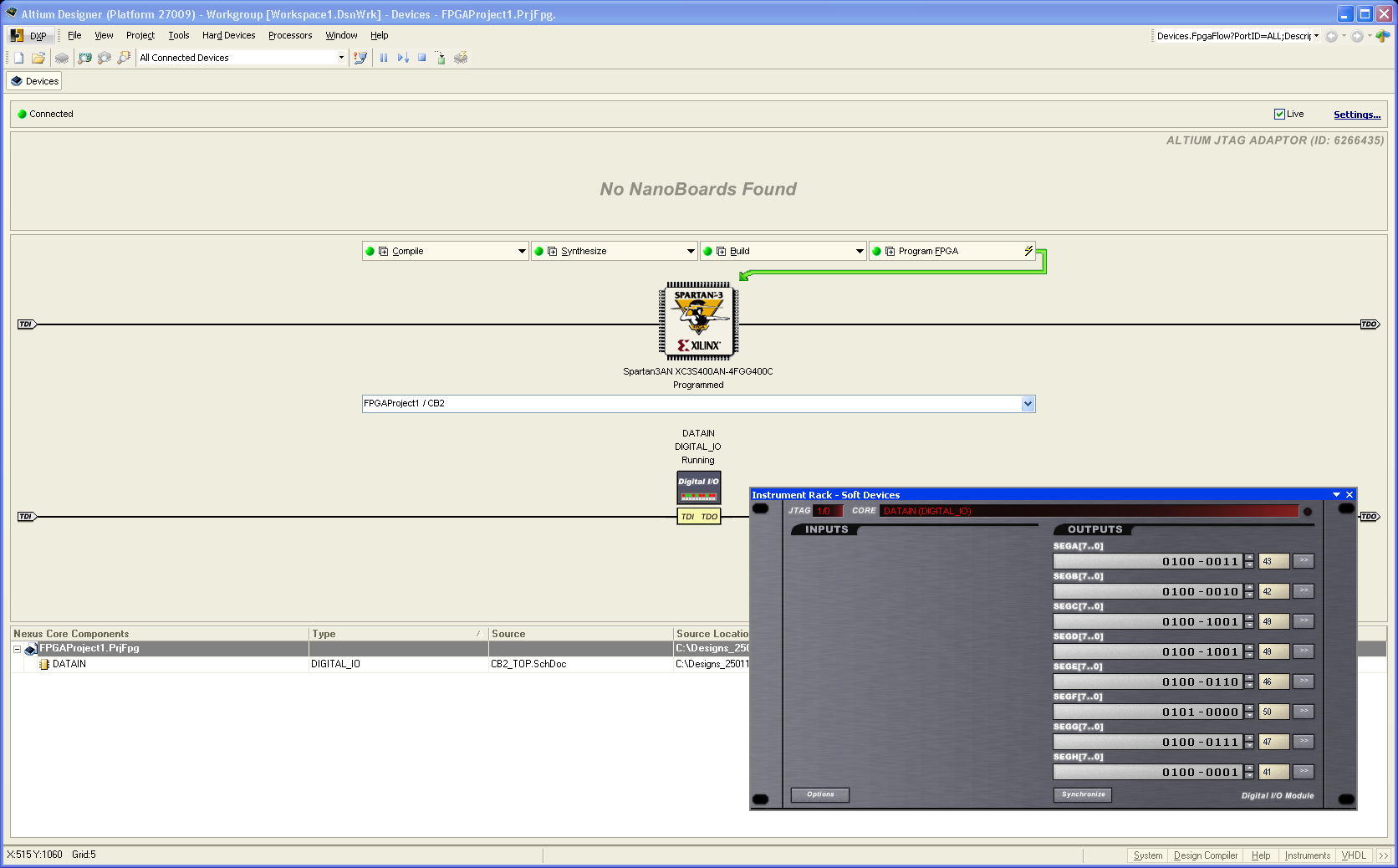This screenshot has height=868, width=1398.
Task: Click the TDO tag on hard device chain
Action: 1370,324
